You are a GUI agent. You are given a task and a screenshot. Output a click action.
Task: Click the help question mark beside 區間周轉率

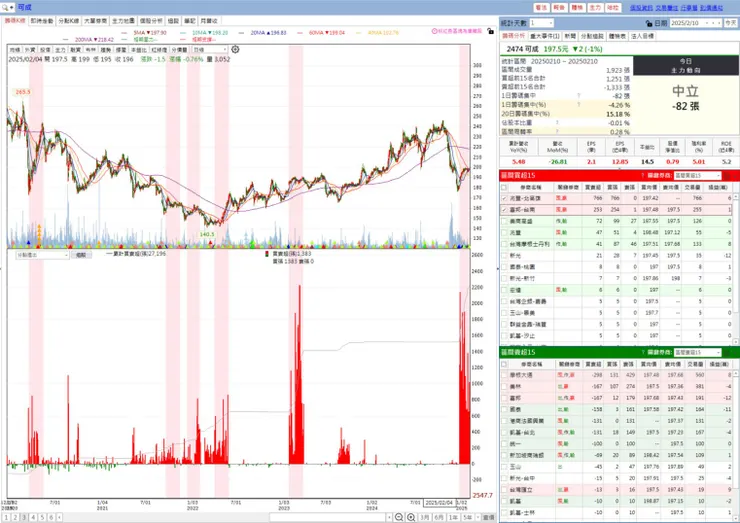[x=557, y=132]
